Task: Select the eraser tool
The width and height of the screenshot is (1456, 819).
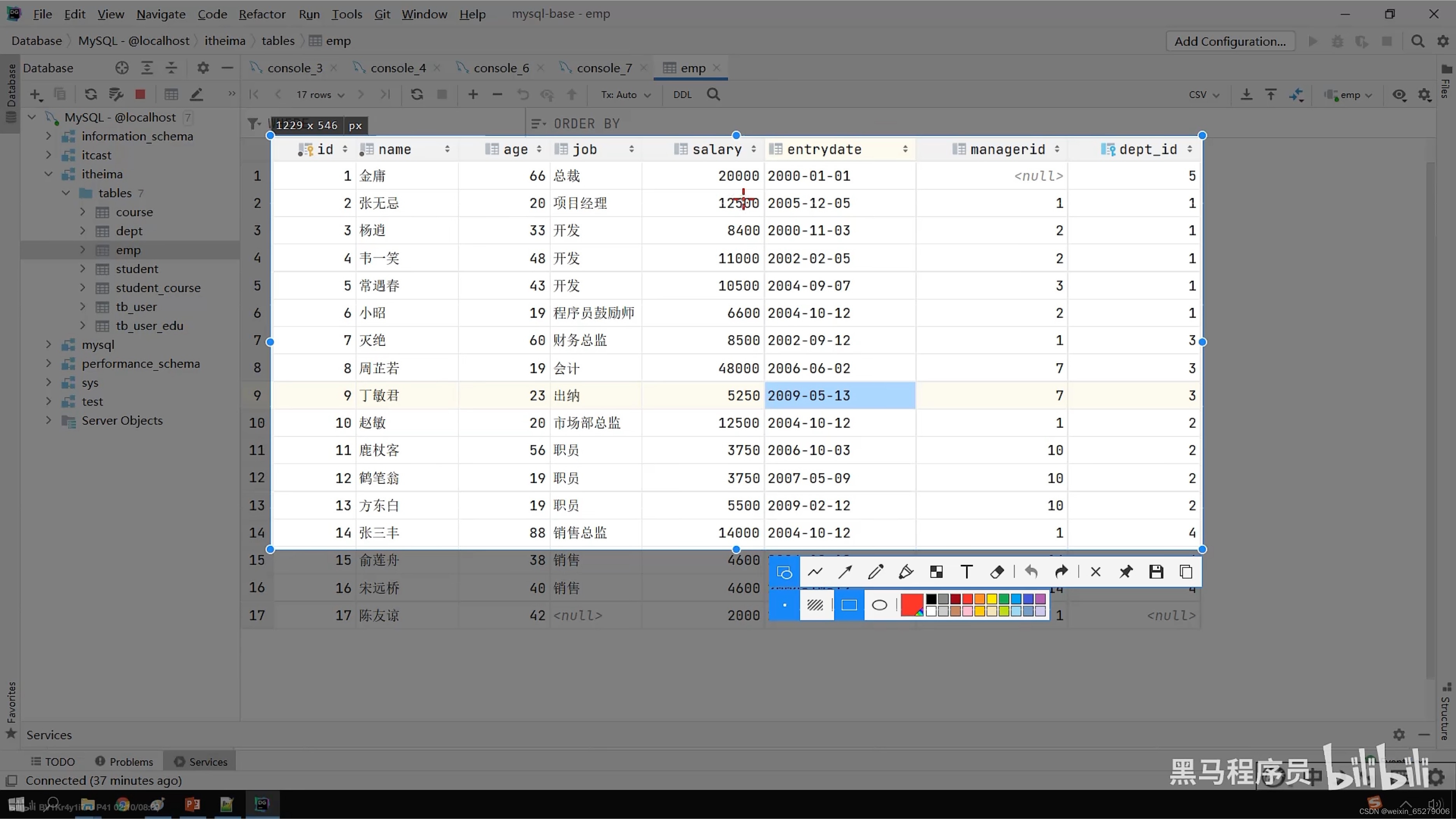Action: click(x=997, y=572)
